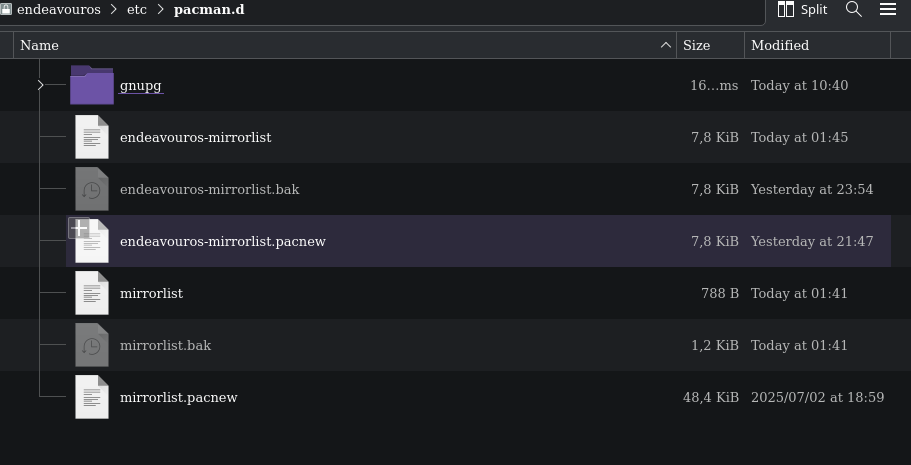Select the gnupg folder name
The width and height of the screenshot is (911, 465).
coord(141,85)
